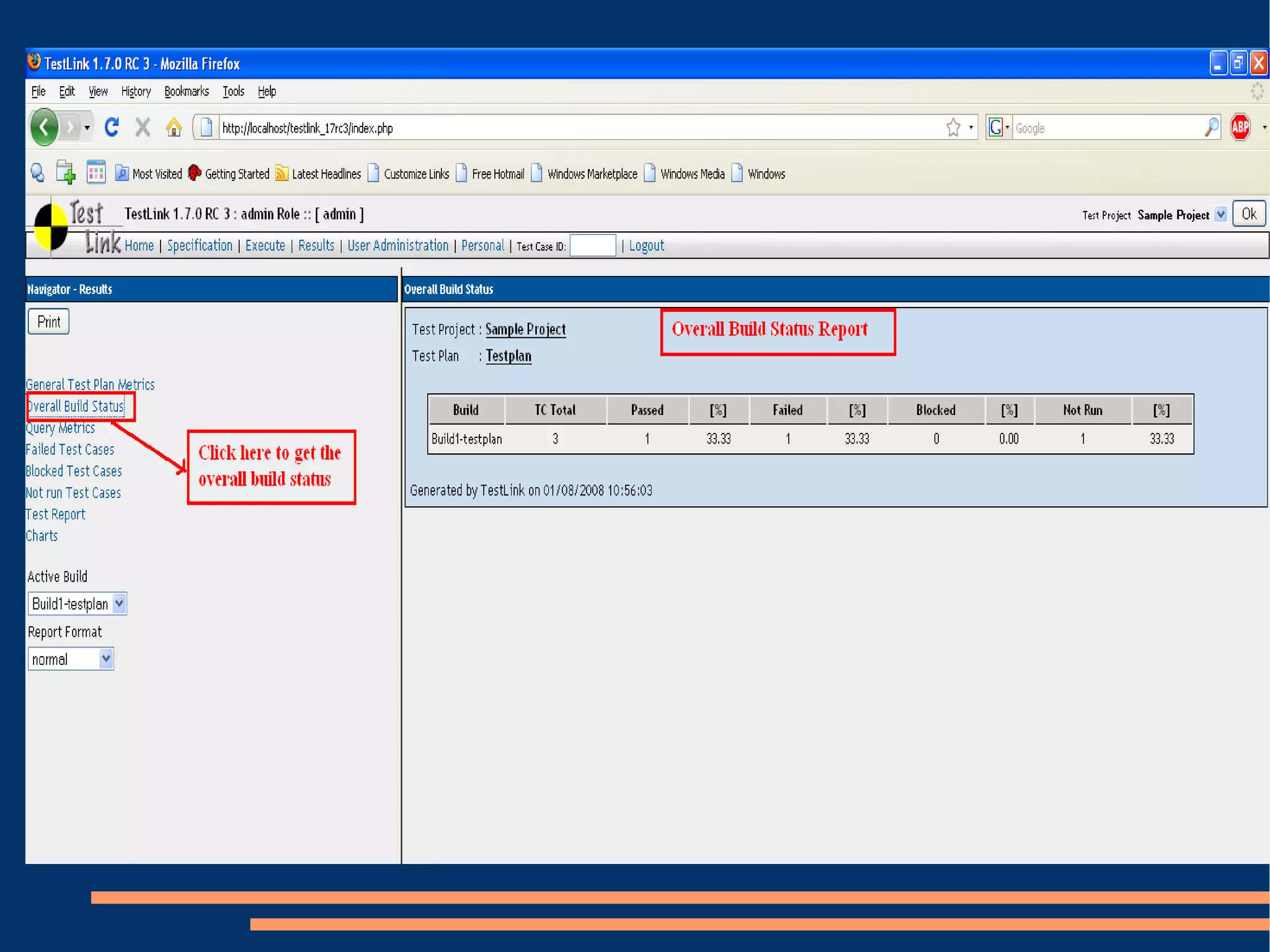Open the Free Hotmail bookmark
The height and width of the screenshot is (952, 1270).
point(491,174)
